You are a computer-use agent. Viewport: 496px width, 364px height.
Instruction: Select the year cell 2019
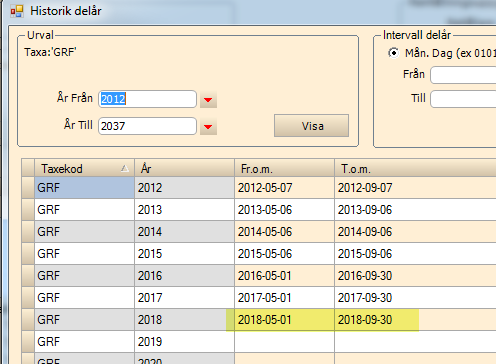point(184,342)
